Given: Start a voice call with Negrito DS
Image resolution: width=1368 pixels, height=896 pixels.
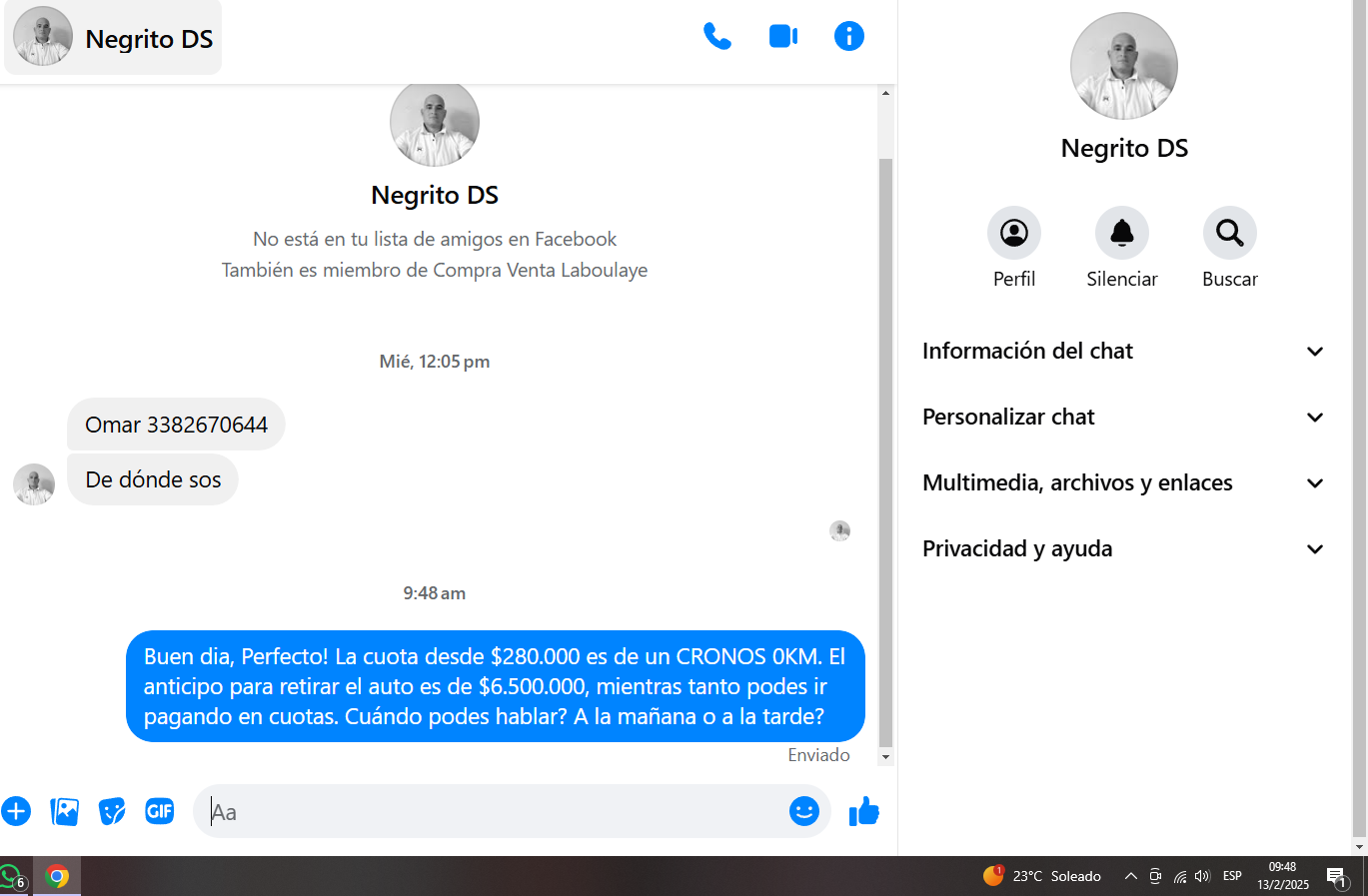Looking at the screenshot, I should click(x=717, y=37).
